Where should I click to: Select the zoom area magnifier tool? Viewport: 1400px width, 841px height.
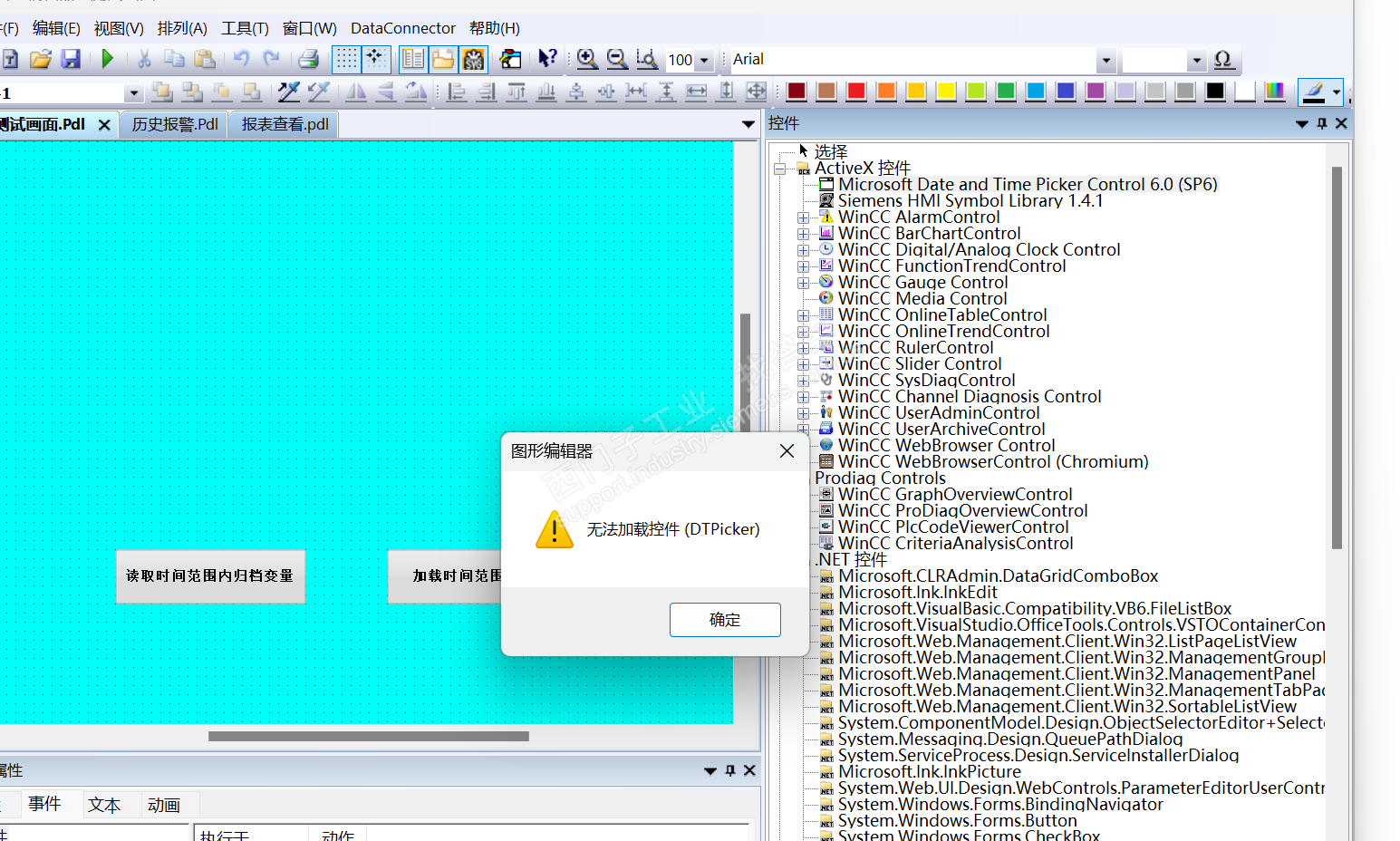647,60
